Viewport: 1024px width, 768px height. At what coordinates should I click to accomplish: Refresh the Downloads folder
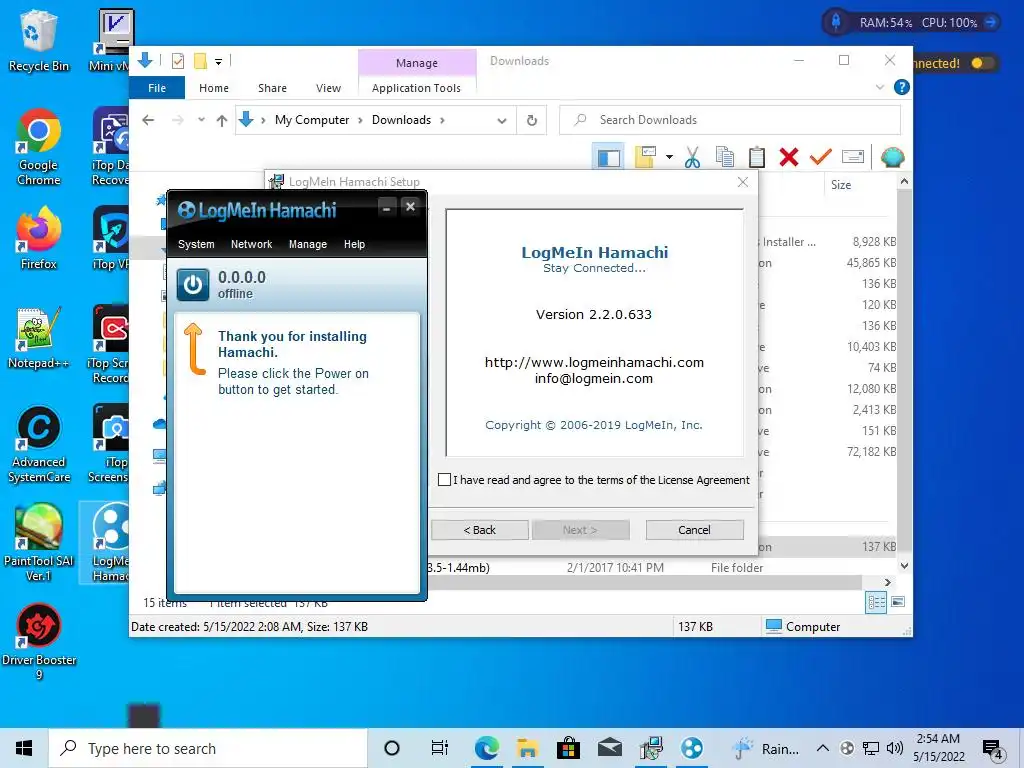click(x=532, y=120)
